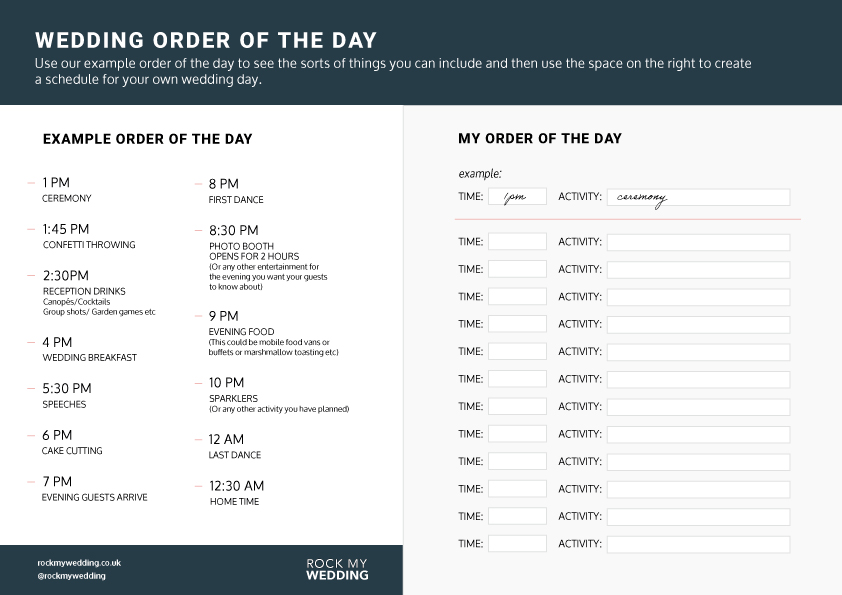This screenshot has height=595, width=842.
Task: Click the Example Order of the Day heading
Action: [147, 139]
